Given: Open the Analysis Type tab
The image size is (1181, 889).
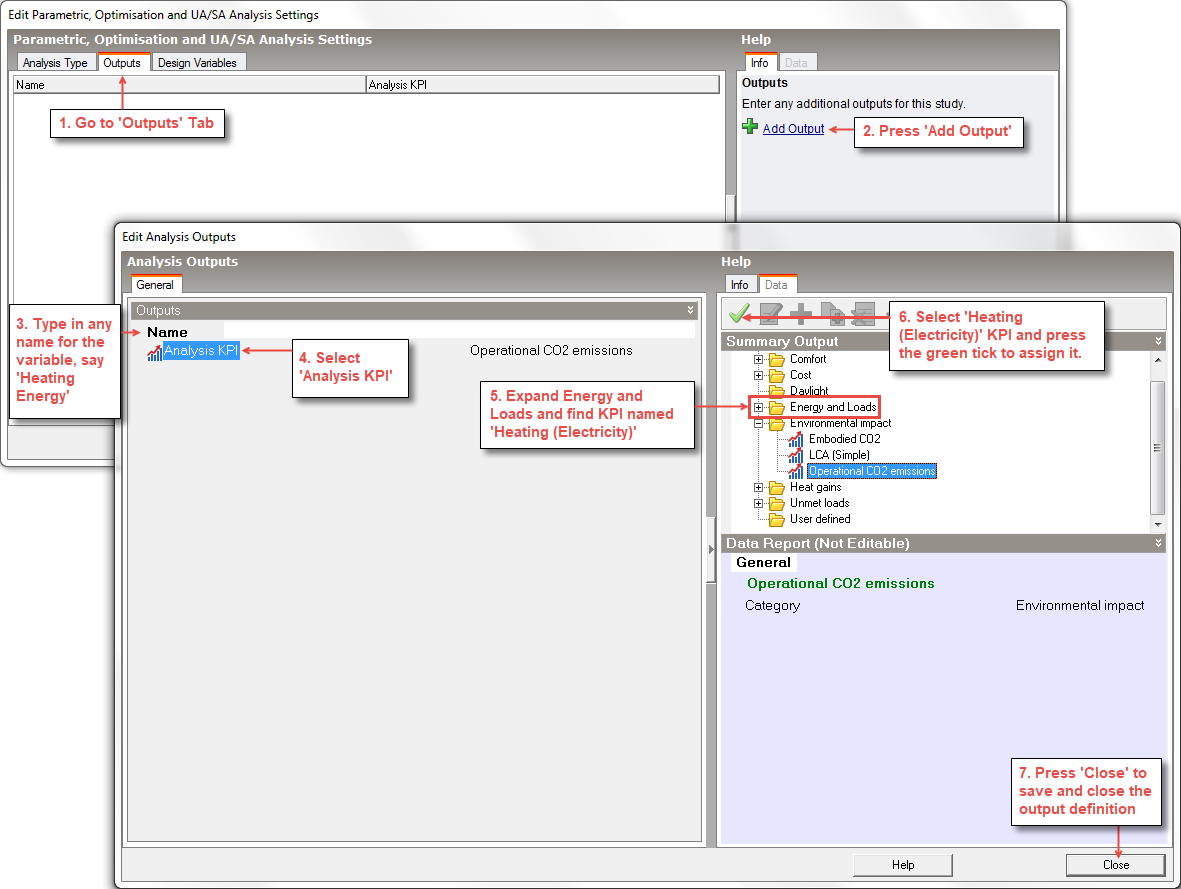Looking at the screenshot, I should tap(55, 63).
